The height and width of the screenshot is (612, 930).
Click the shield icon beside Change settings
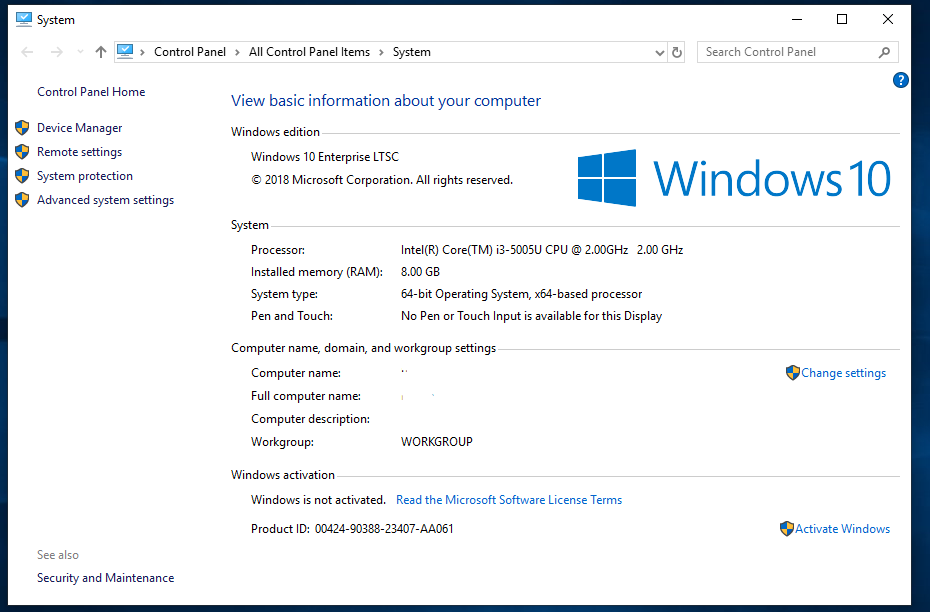coord(792,373)
